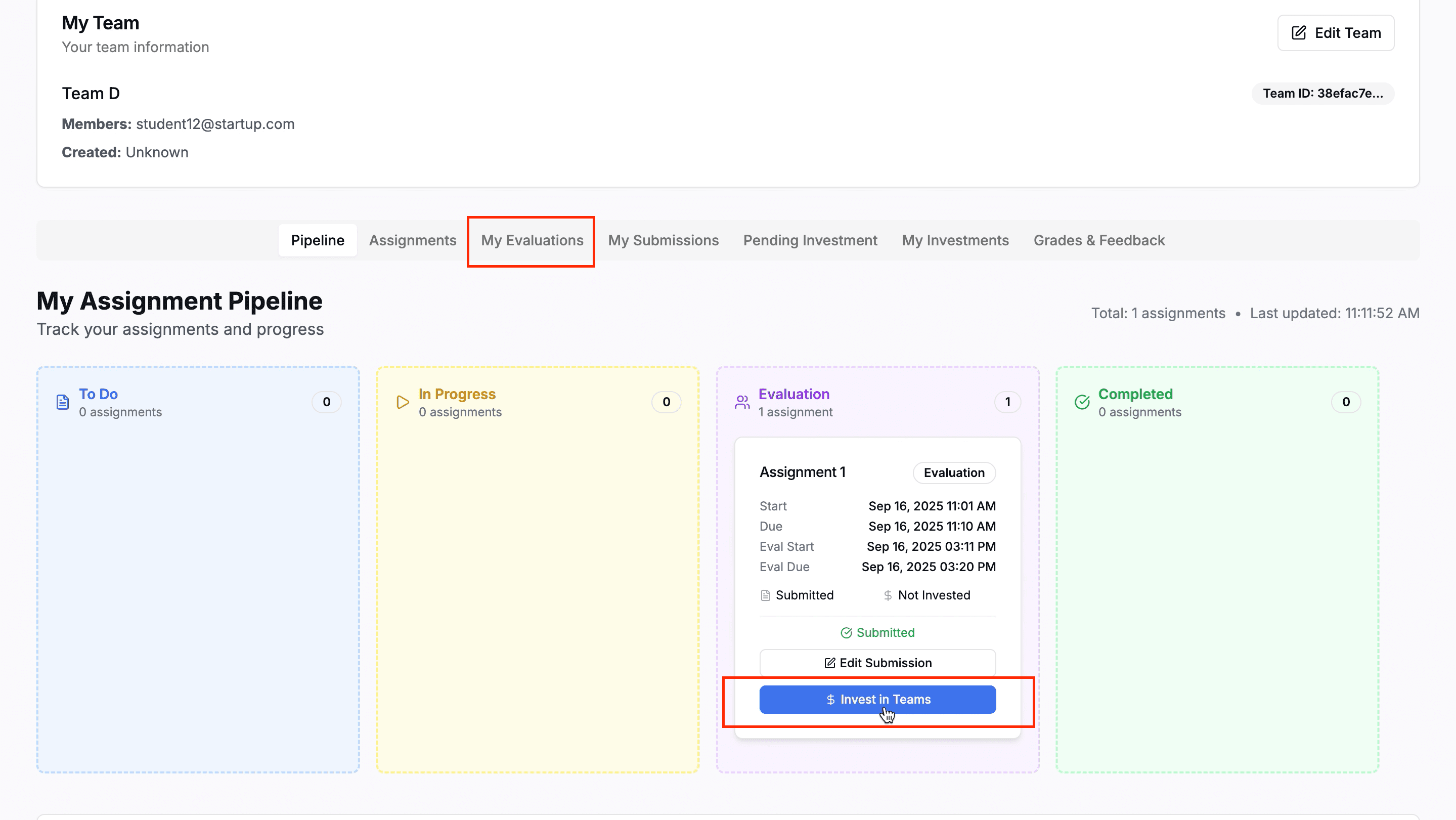The height and width of the screenshot is (820, 1456).
Task: Click the Completed checkmark circle icon
Action: click(x=1082, y=402)
